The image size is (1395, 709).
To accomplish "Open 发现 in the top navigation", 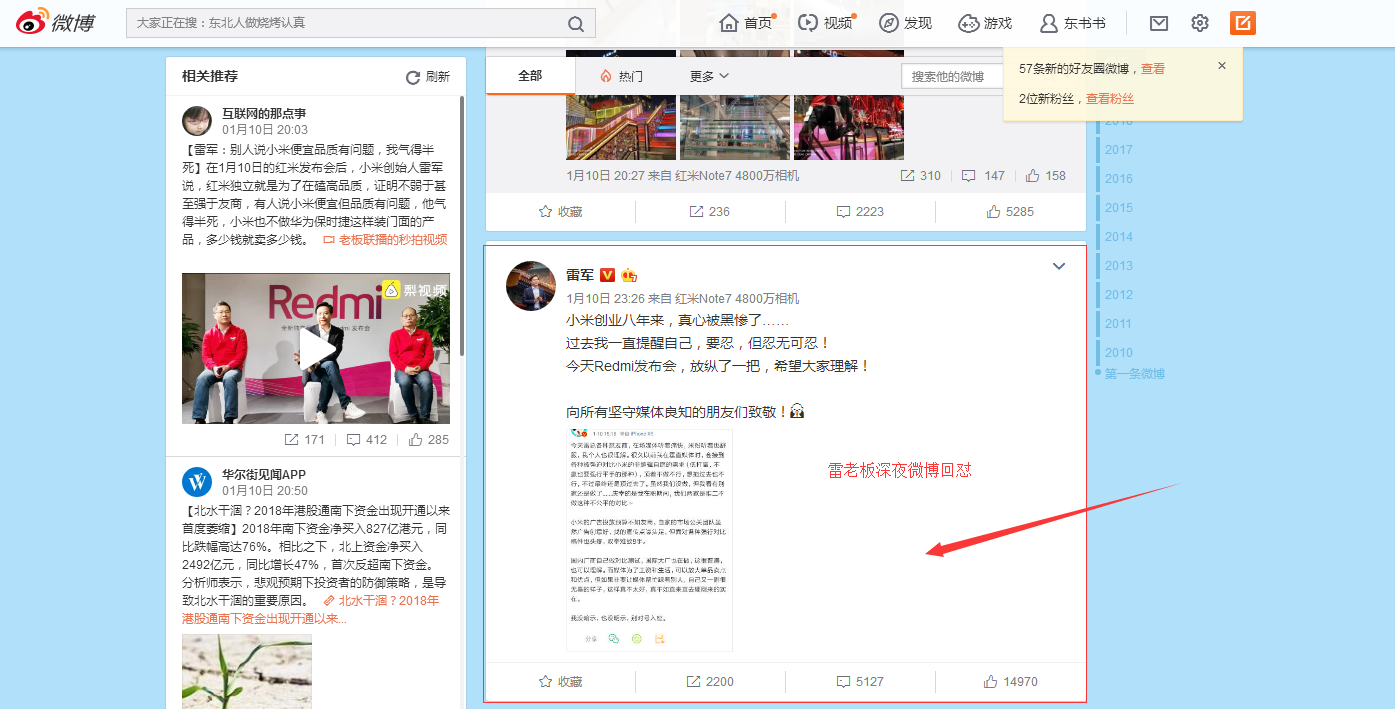I will pyautogui.click(x=905, y=23).
